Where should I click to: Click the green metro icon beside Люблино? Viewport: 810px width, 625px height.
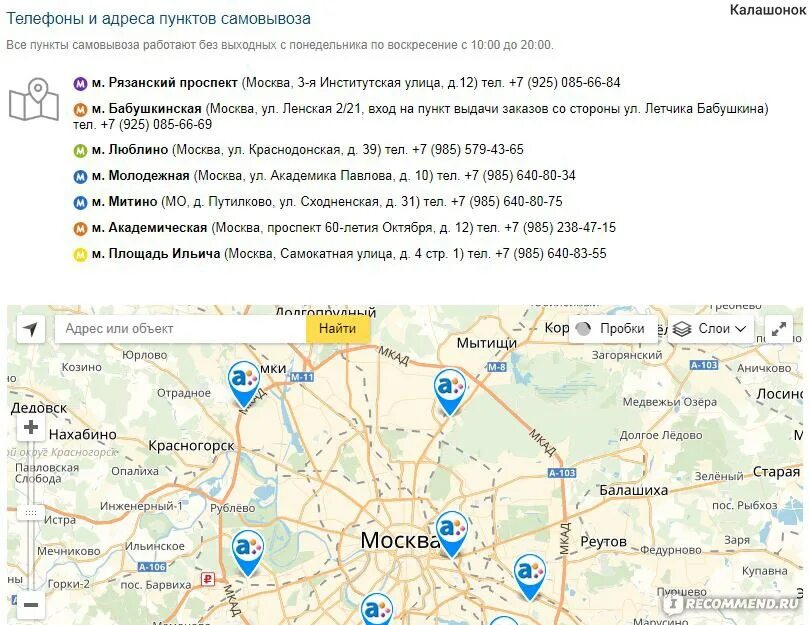(80, 150)
